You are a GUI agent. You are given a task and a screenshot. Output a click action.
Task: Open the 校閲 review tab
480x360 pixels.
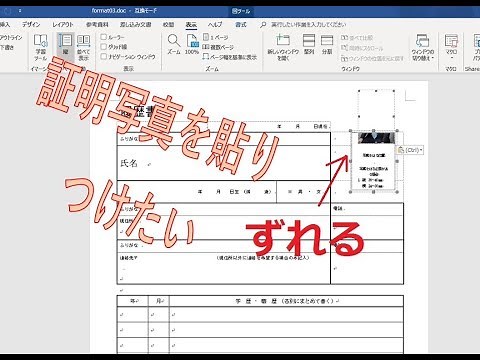[168, 24]
